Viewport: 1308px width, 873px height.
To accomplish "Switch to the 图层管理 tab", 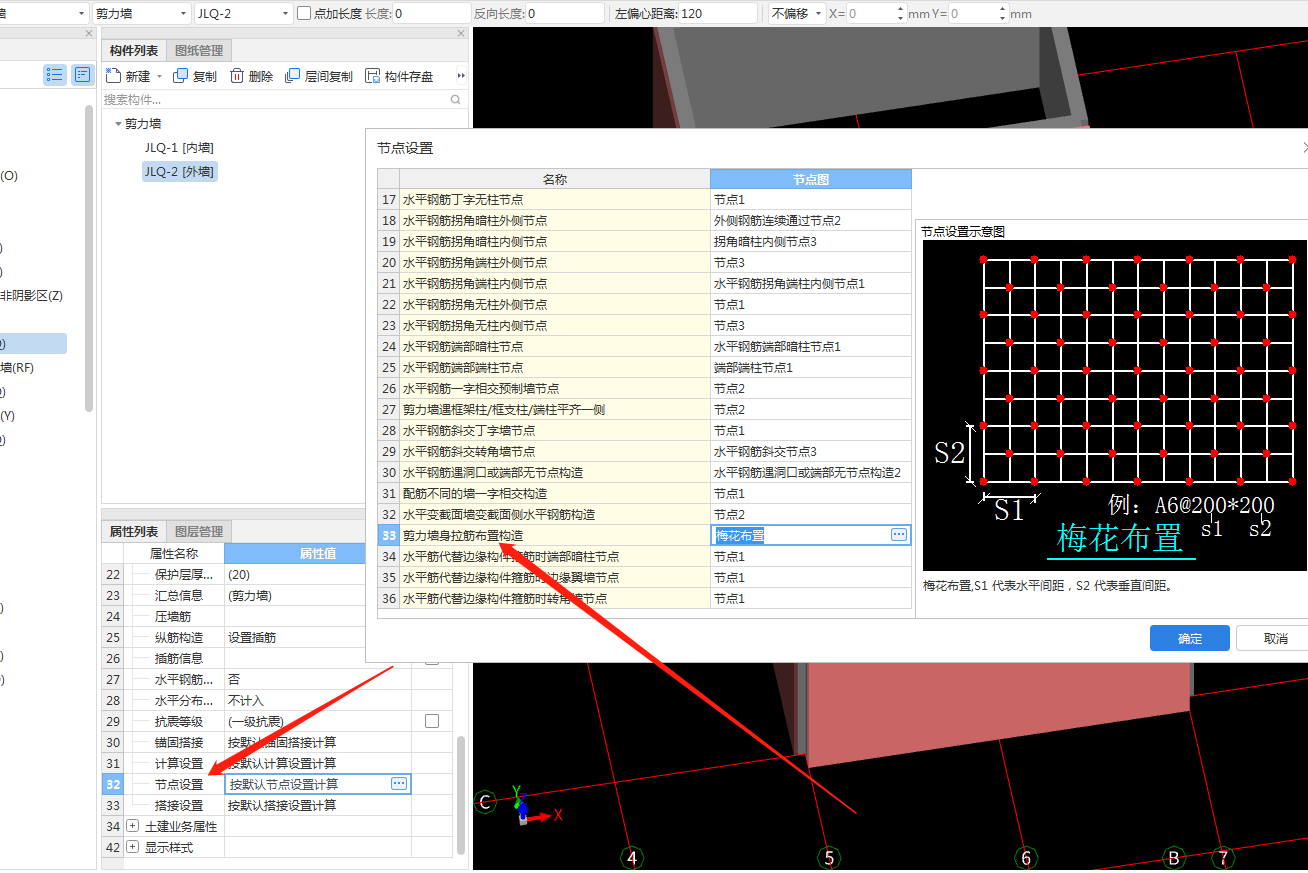I will click(199, 531).
